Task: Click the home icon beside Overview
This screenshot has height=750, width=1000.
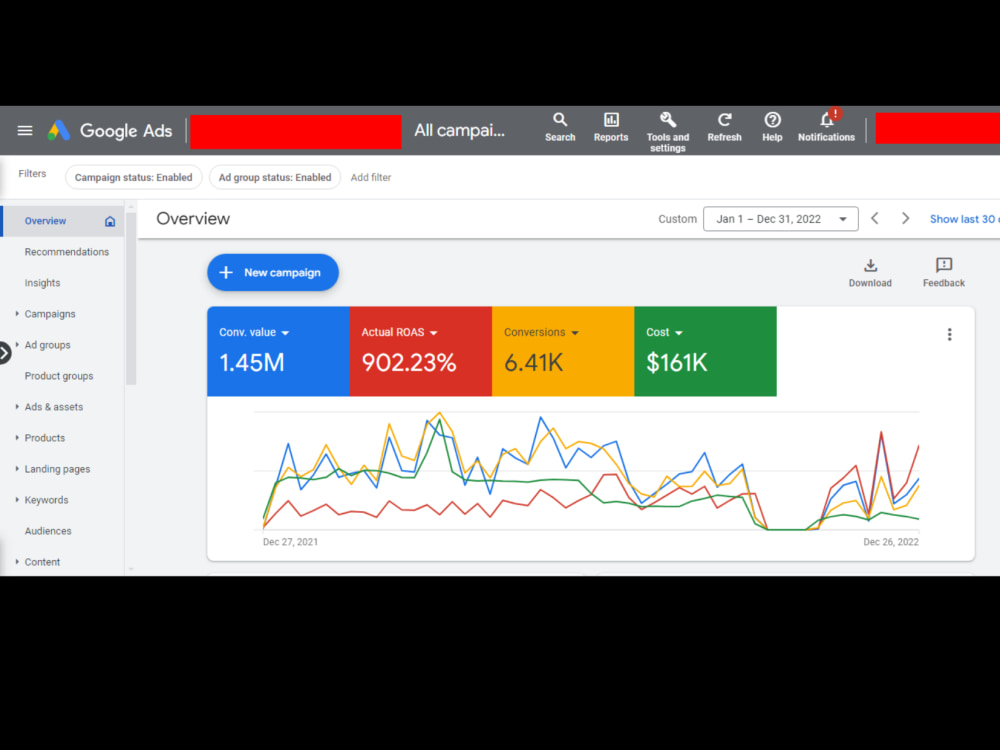Action: 110,221
